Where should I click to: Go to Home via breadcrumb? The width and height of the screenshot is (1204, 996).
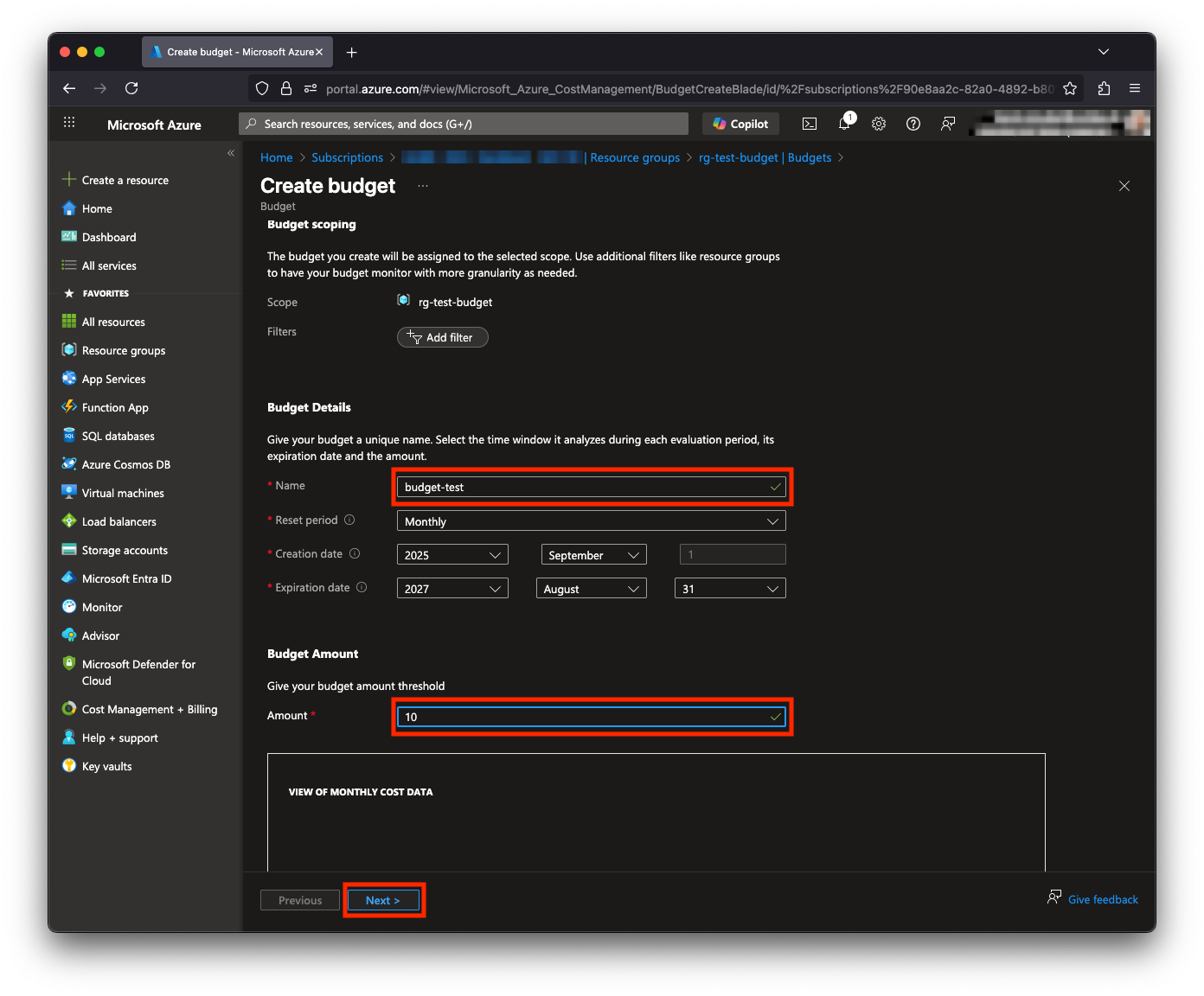[276, 157]
